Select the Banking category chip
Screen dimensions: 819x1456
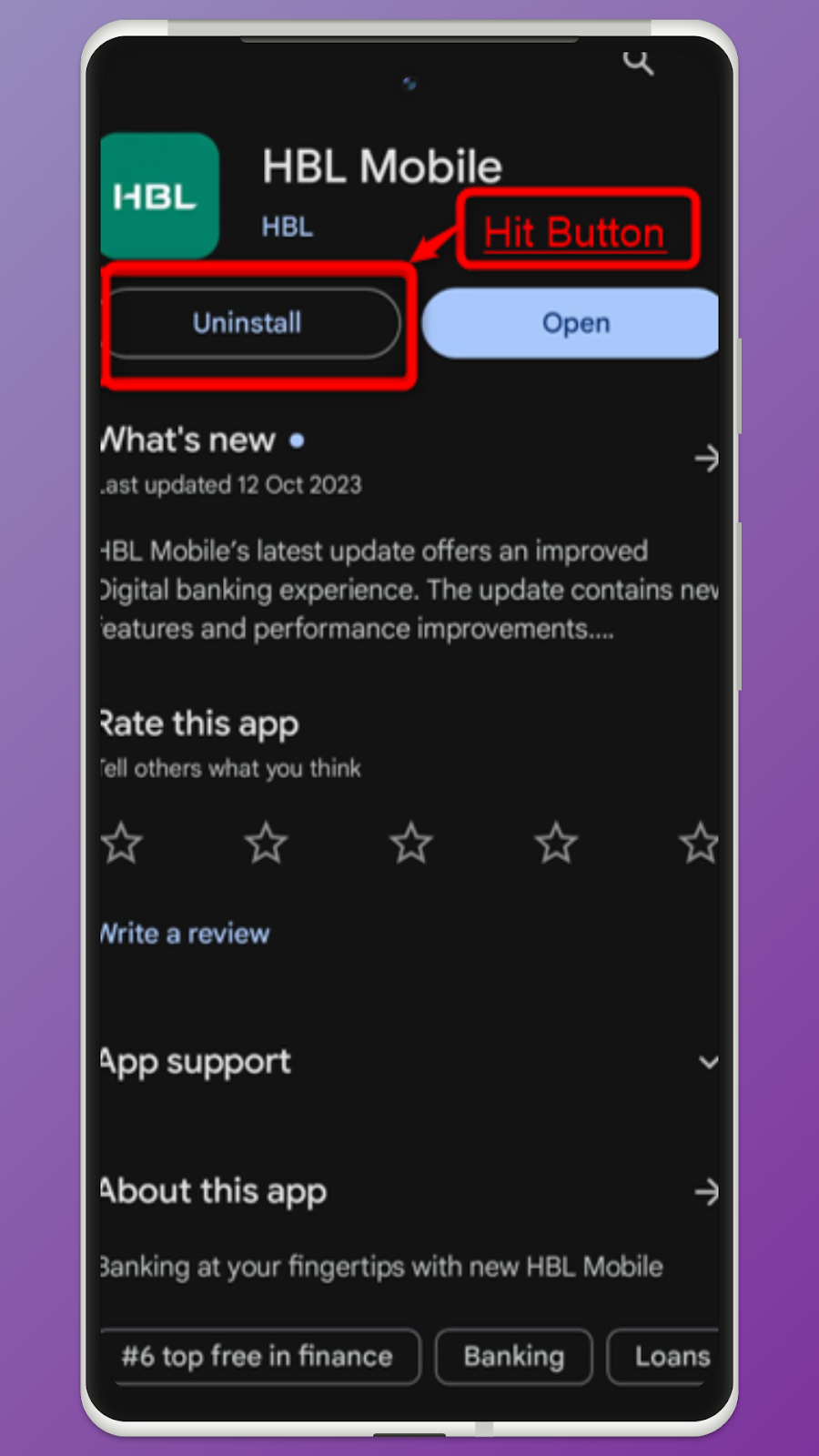coord(514,1356)
